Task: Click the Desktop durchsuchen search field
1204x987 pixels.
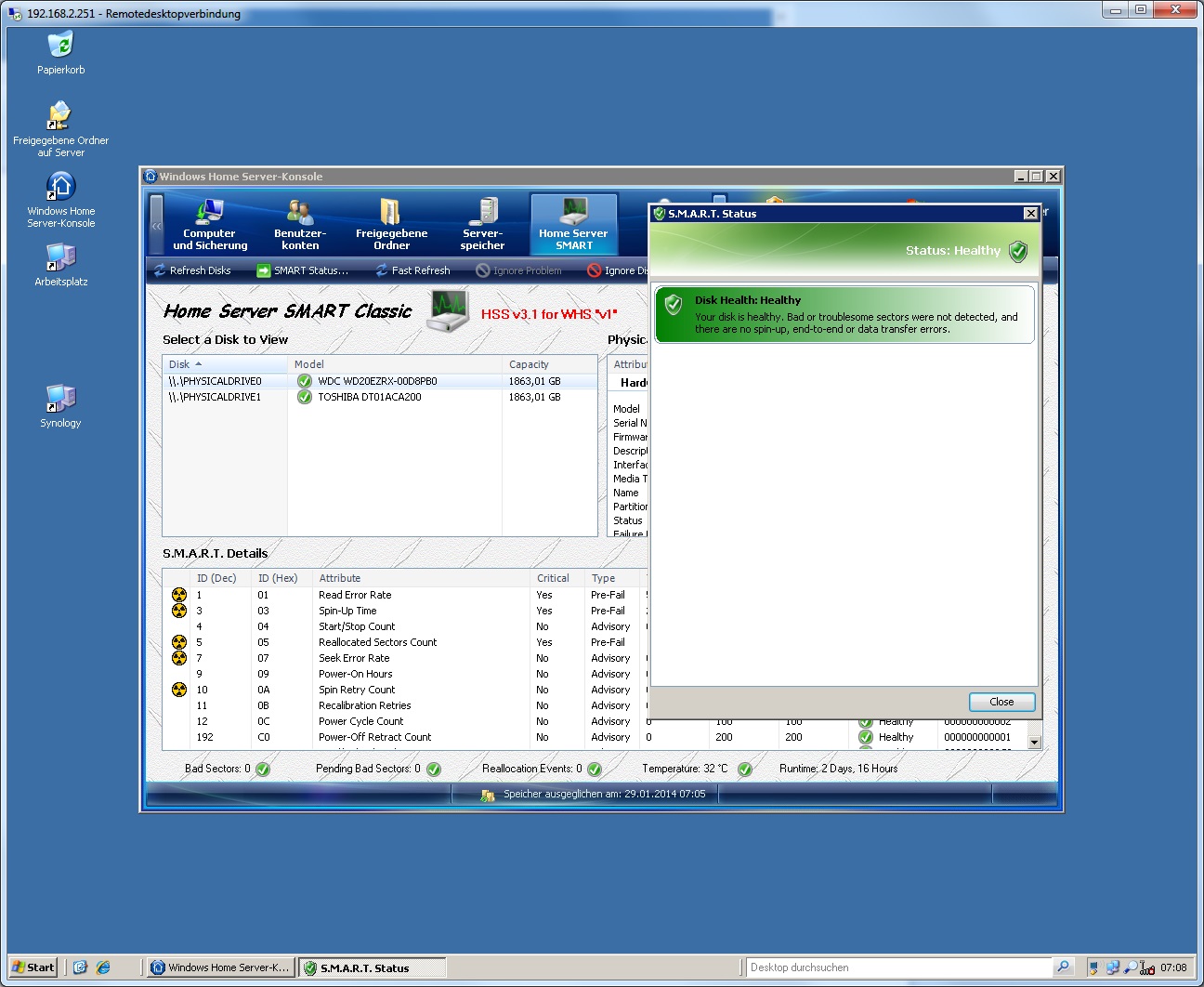Action: tap(898, 967)
